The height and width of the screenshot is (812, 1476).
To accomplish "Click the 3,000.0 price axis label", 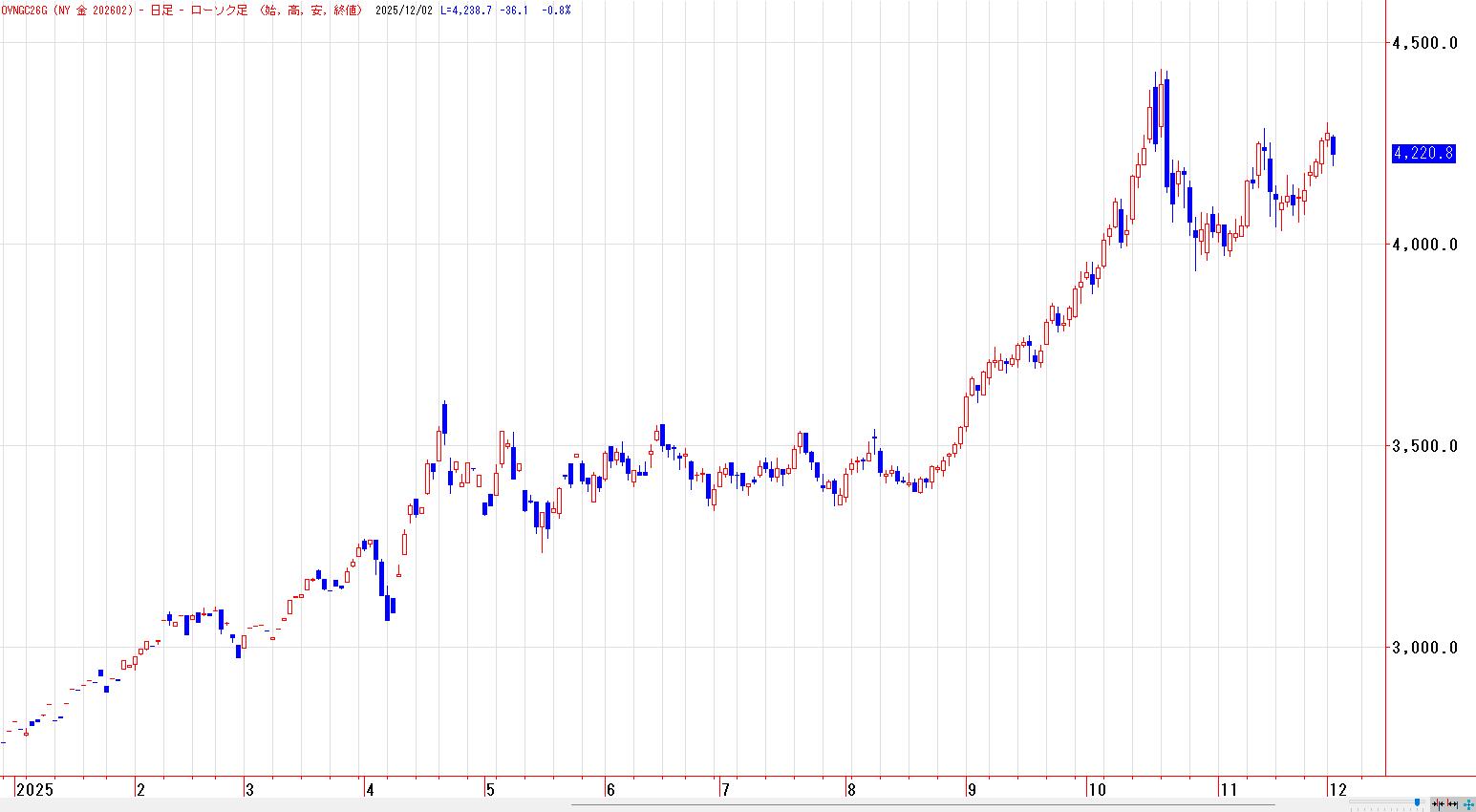I will coord(1424,648).
